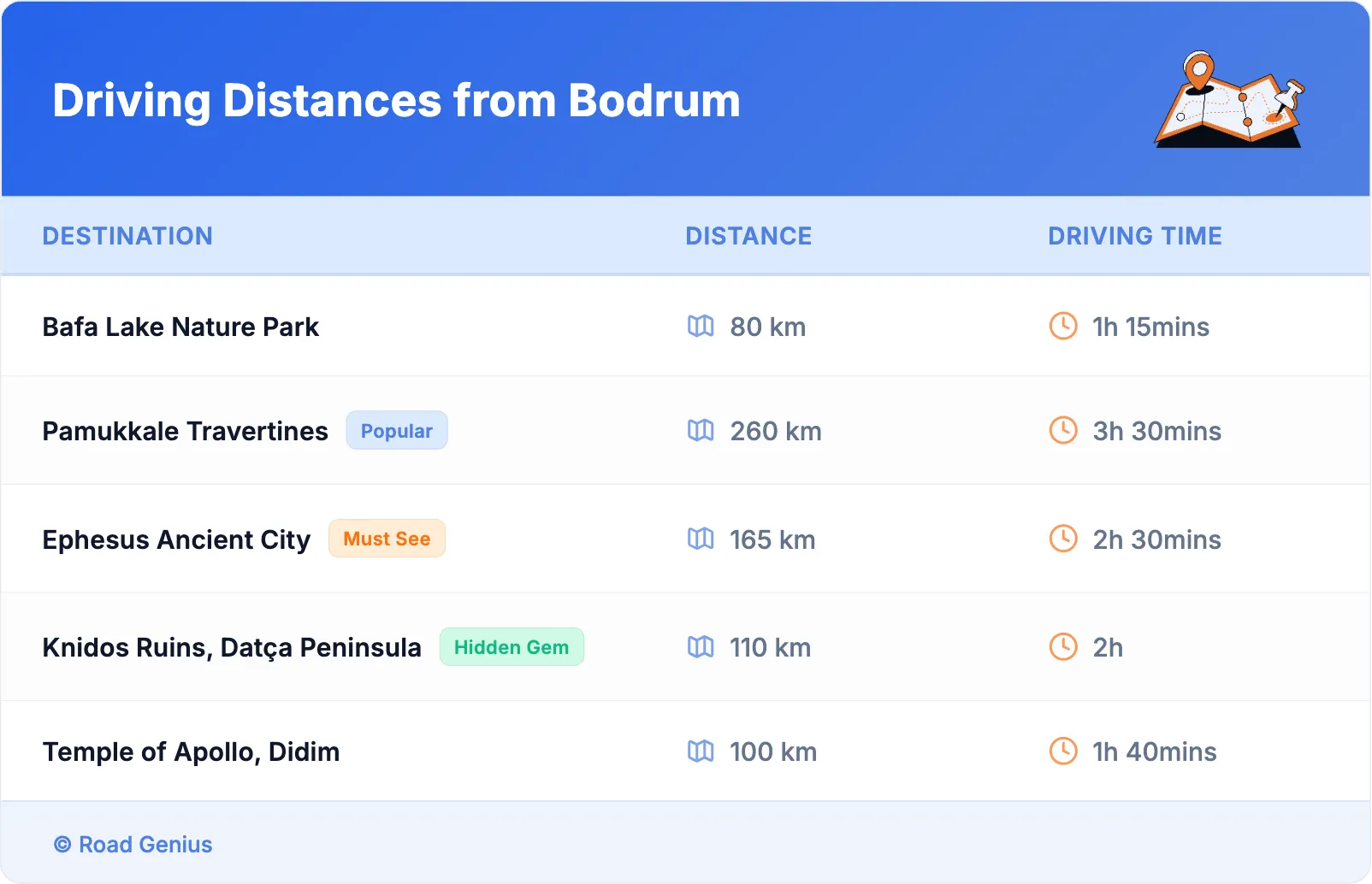1372x884 pixels.
Task: Click the DRIVING TIME column header
Action: tap(1135, 236)
